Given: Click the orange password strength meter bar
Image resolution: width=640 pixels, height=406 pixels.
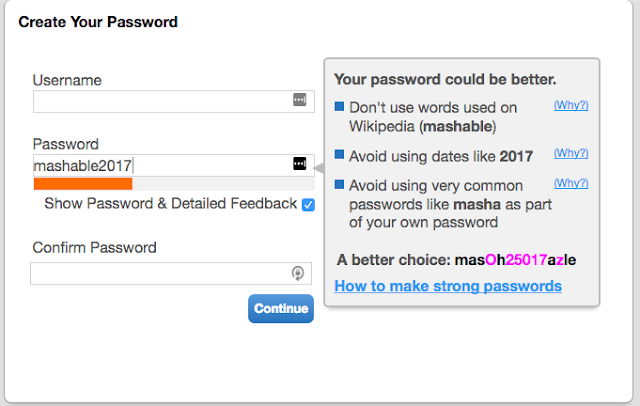Looking at the screenshot, I should pos(83,184).
